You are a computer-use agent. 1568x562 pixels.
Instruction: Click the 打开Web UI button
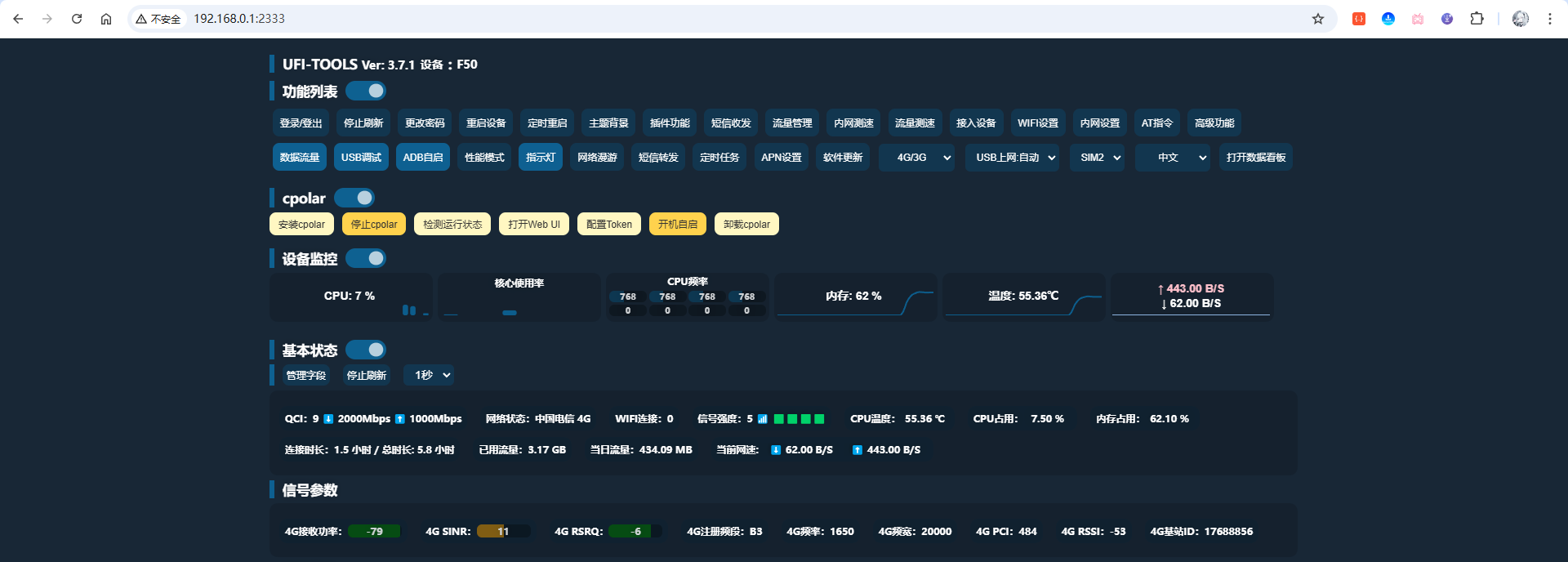[534, 225]
